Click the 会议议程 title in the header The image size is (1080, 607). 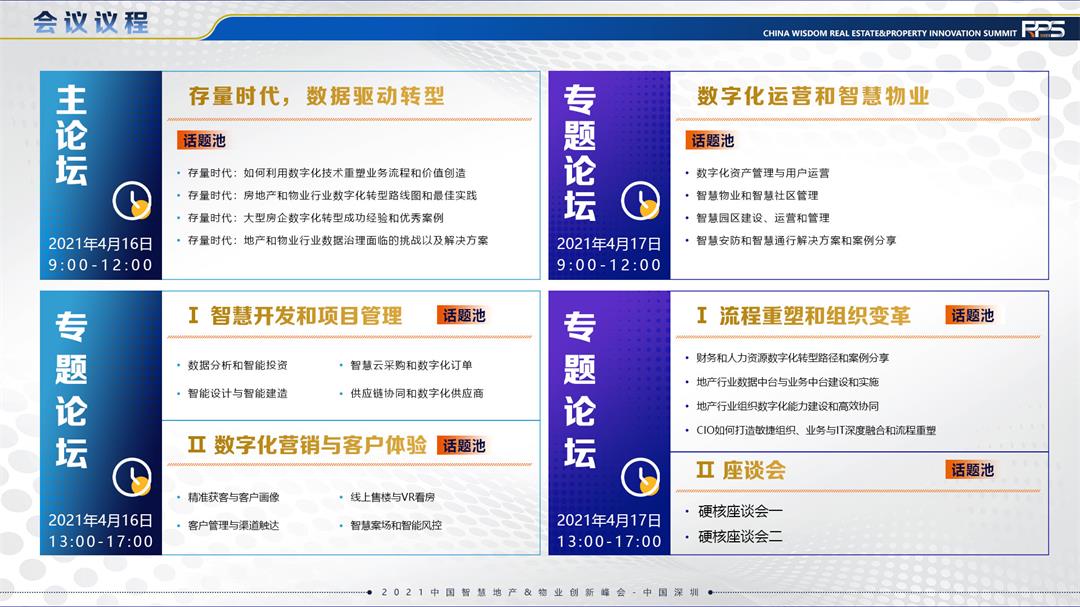tap(90, 22)
